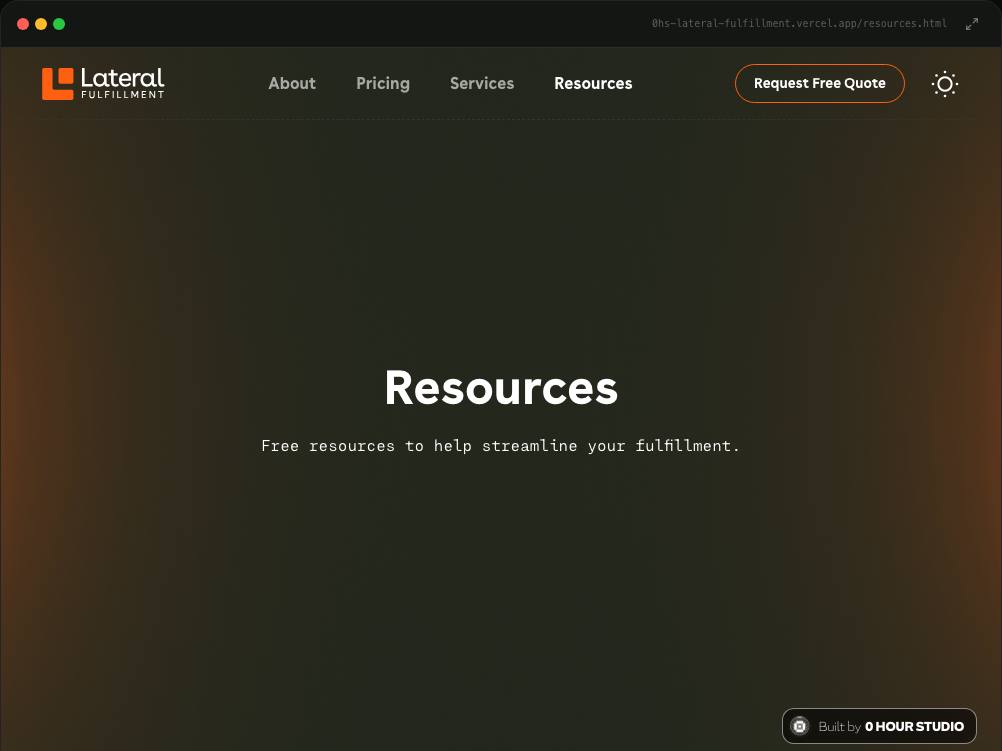This screenshot has width=1002, height=751.
Task: Select the Resources nav item
Action: pyautogui.click(x=593, y=84)
